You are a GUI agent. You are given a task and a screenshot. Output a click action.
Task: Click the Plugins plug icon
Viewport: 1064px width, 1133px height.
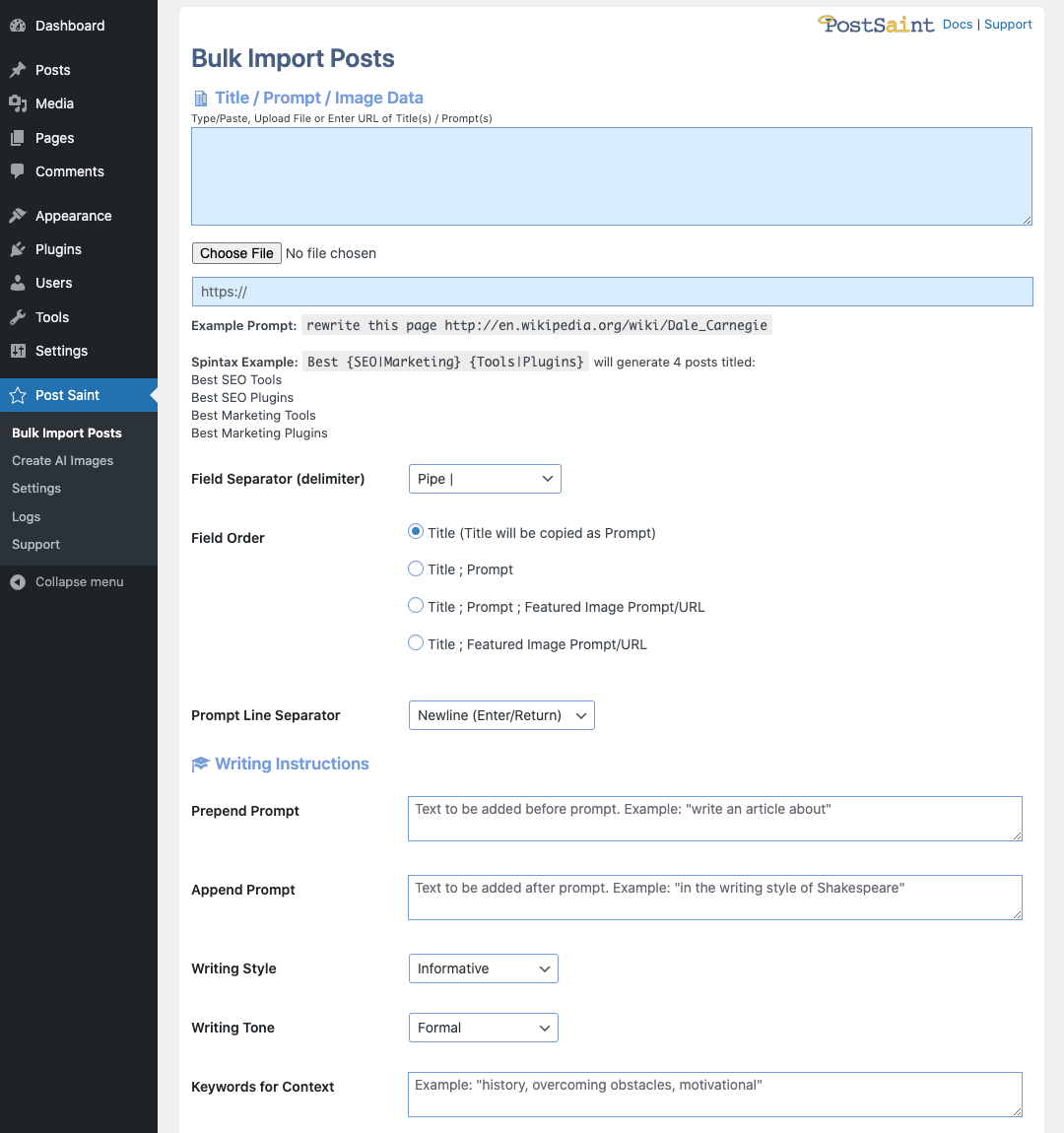tap(18, 249)
